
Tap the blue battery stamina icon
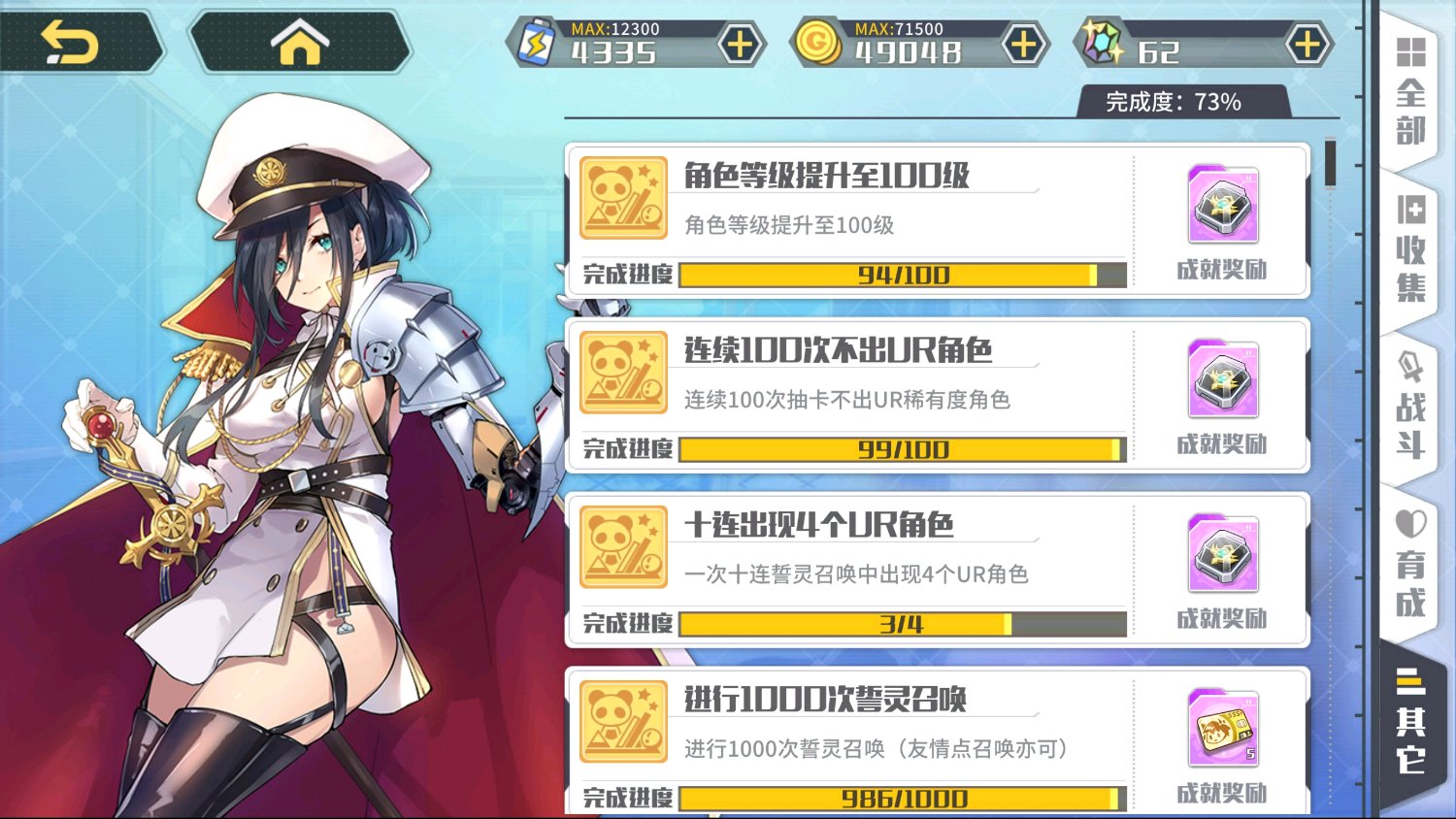point(535,44)
